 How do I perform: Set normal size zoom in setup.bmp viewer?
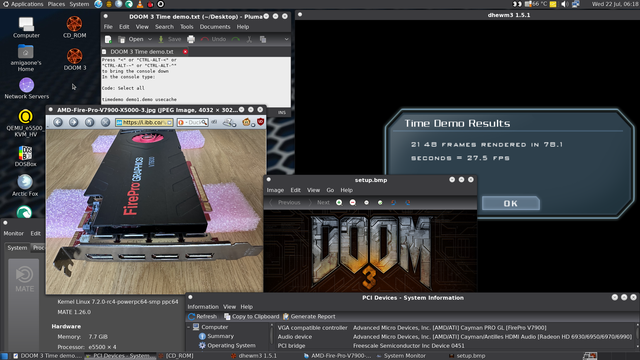(366, 202)
